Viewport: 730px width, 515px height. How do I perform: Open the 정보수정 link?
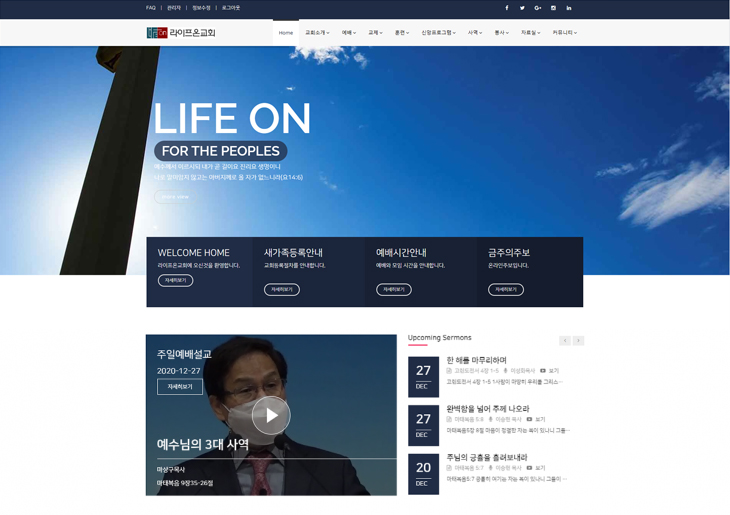click(x=201, y=8)
